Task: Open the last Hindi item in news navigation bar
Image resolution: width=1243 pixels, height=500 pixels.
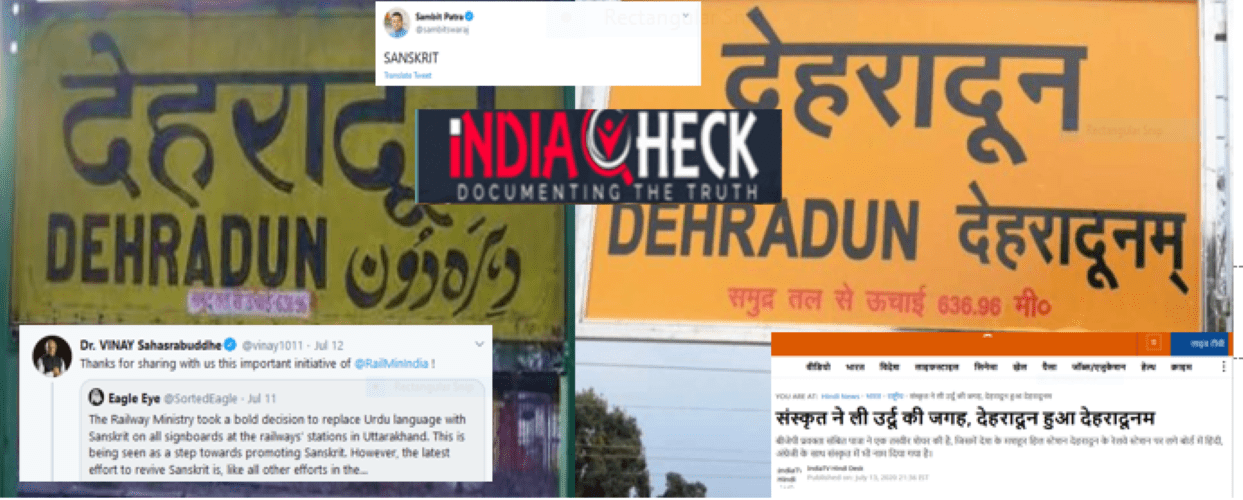Action: (x=1181, y=367)
